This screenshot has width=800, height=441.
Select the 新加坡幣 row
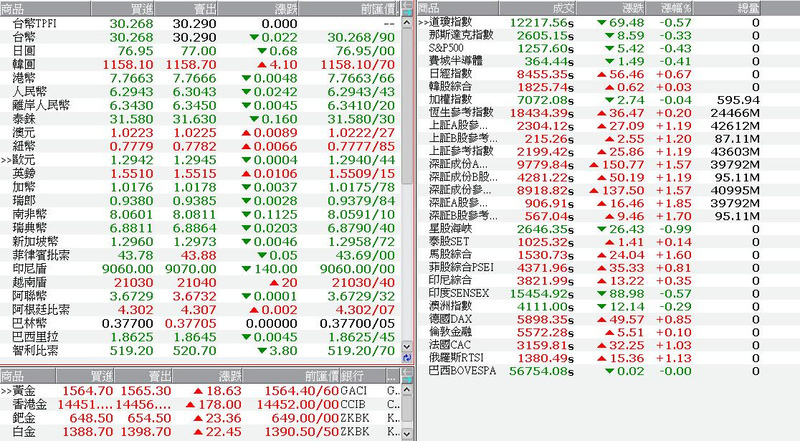(x=199, y=241)
